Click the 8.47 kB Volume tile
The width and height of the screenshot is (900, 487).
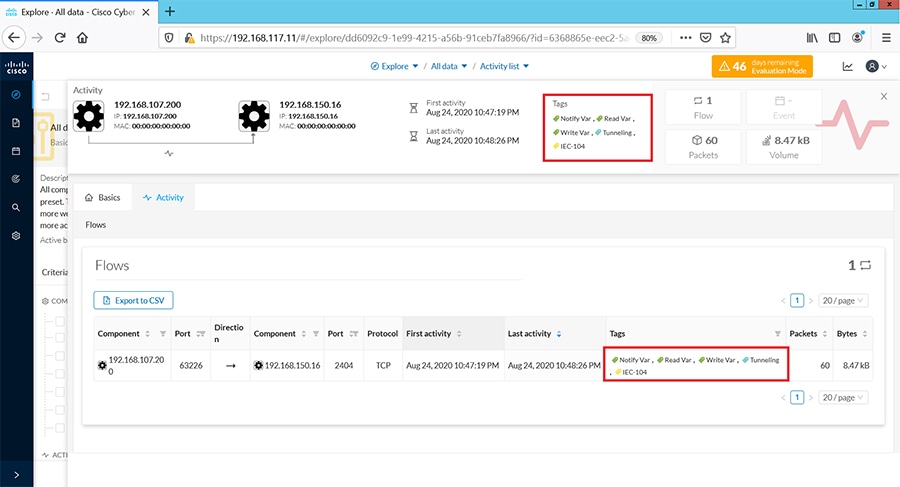(x=784, y=147)
